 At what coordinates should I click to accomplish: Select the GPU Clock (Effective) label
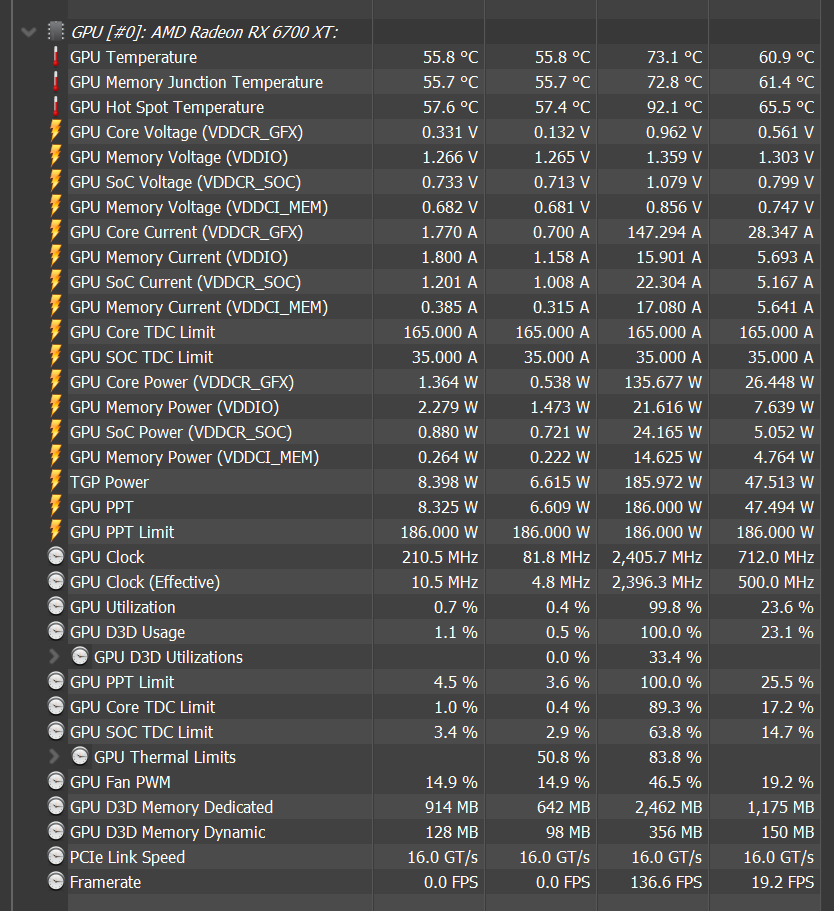(x=145, y=582)
